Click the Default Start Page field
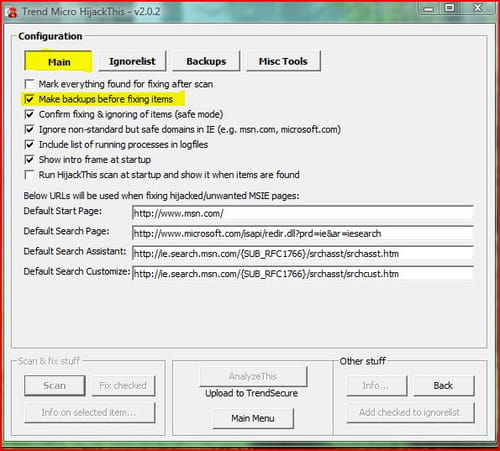 (x=303, y=213)
